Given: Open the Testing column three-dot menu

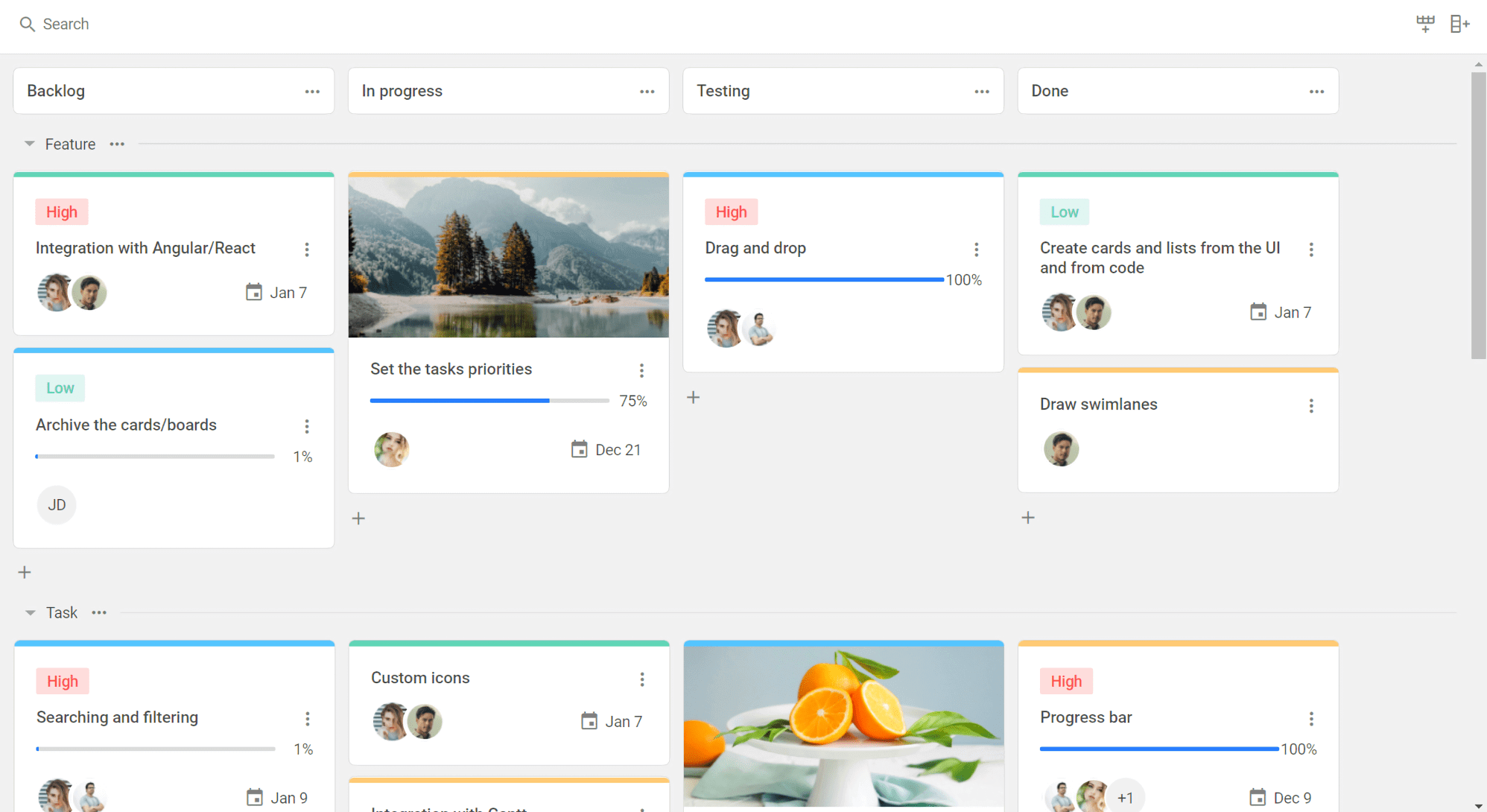Looking at the screenshot, I should [982, 92].
